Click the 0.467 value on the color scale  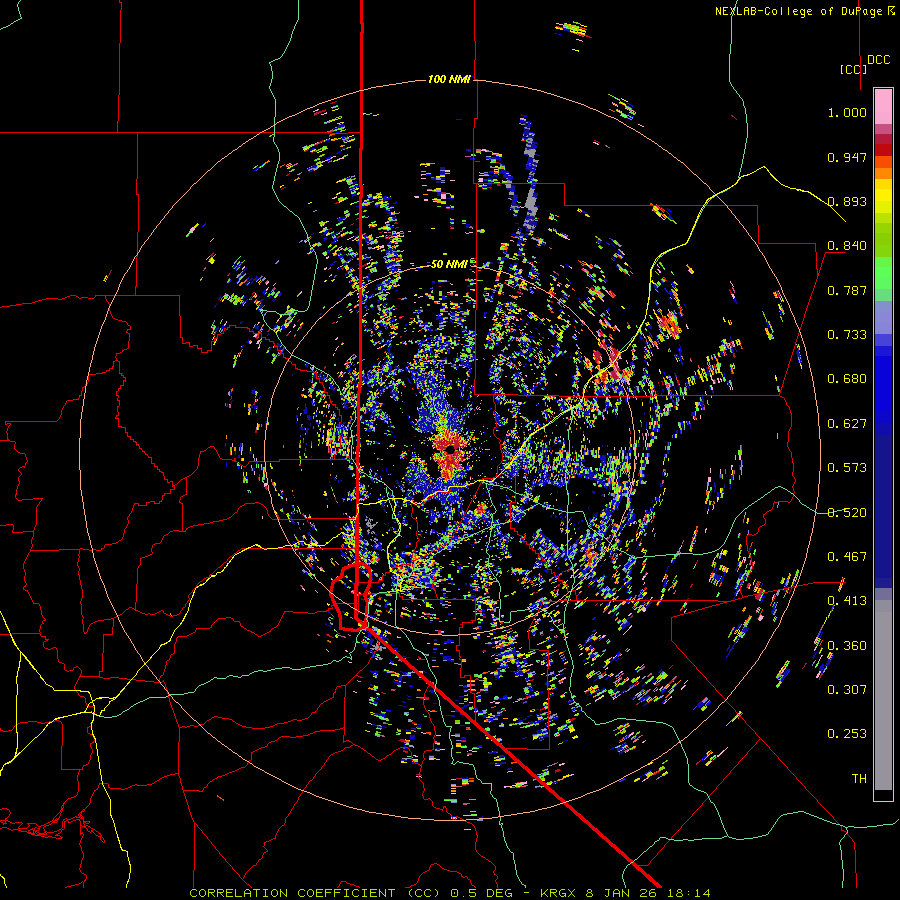tap(847, 557)
